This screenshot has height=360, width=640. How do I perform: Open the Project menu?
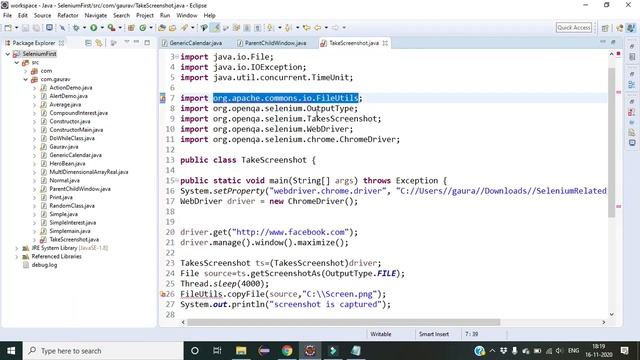145,16
